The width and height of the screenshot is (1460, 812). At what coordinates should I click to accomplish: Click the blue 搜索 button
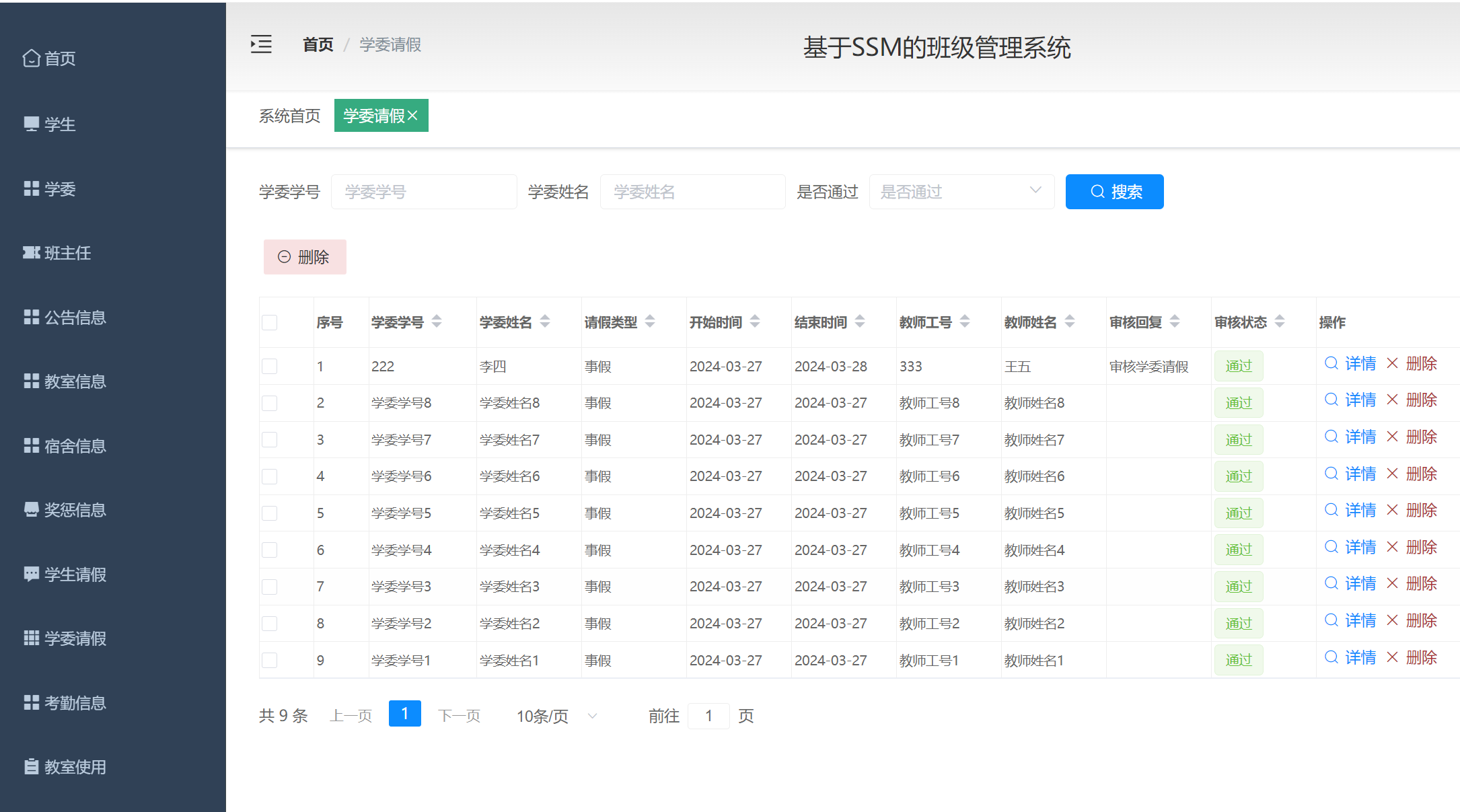pyautogui.click(x=1114, y=192)
